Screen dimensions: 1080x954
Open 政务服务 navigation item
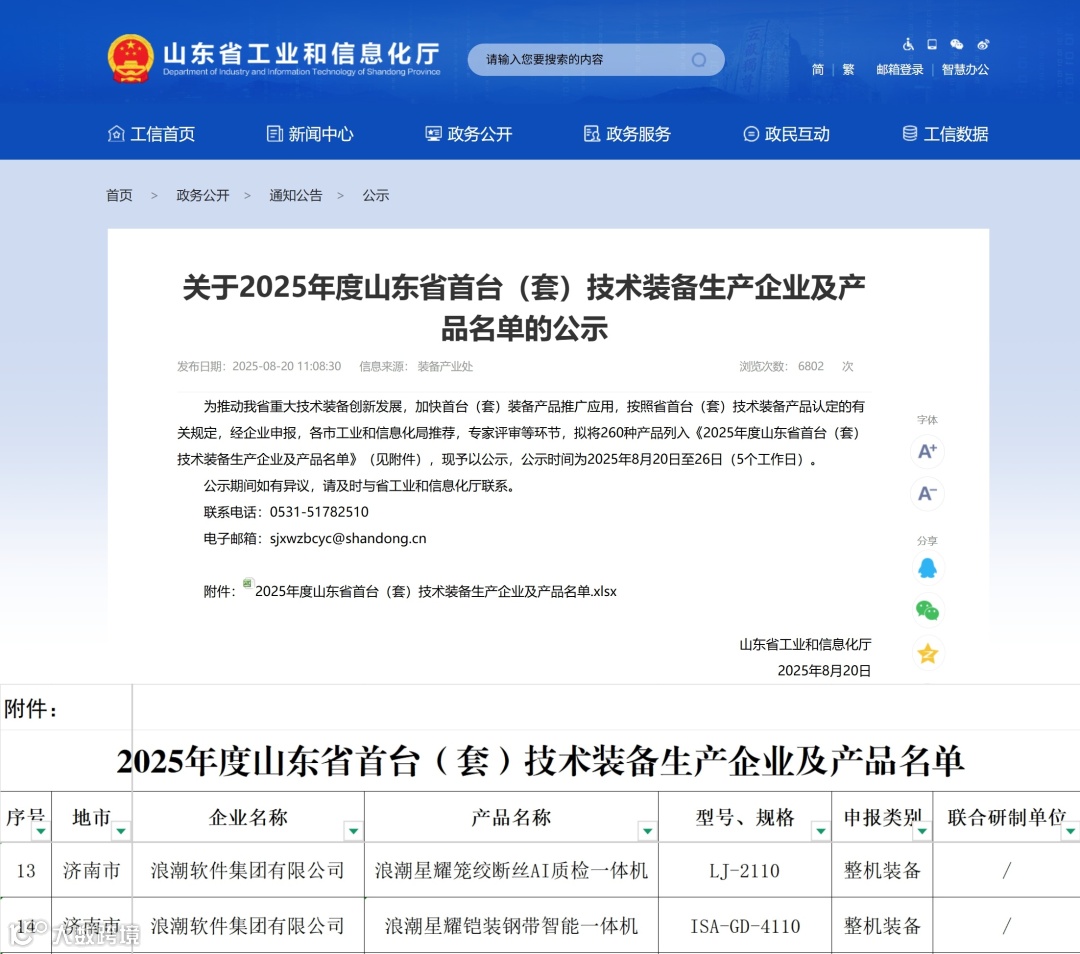pos(627,134)
